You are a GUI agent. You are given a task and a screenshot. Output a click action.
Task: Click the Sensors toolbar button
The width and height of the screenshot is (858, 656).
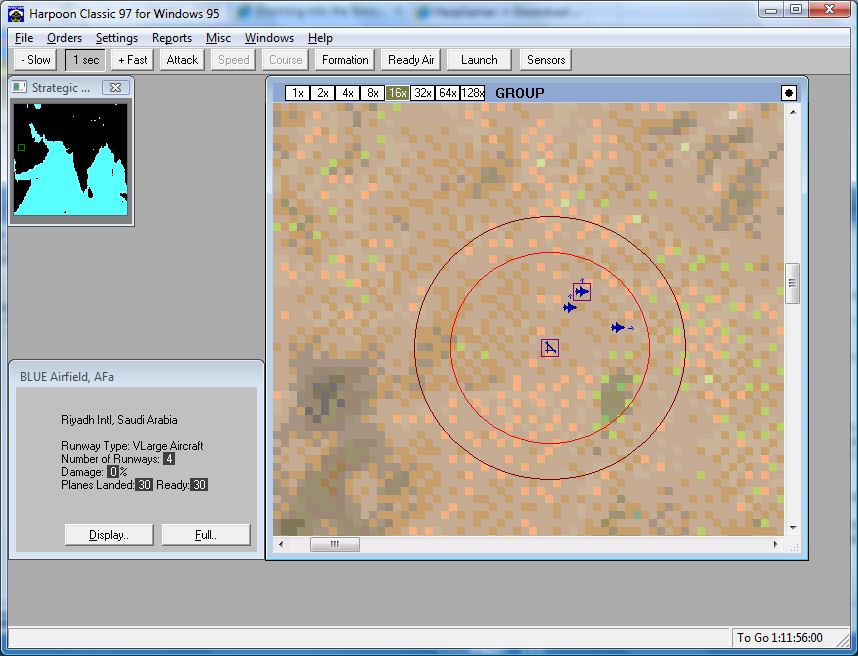pyautogui.click(x=546, y=60)
